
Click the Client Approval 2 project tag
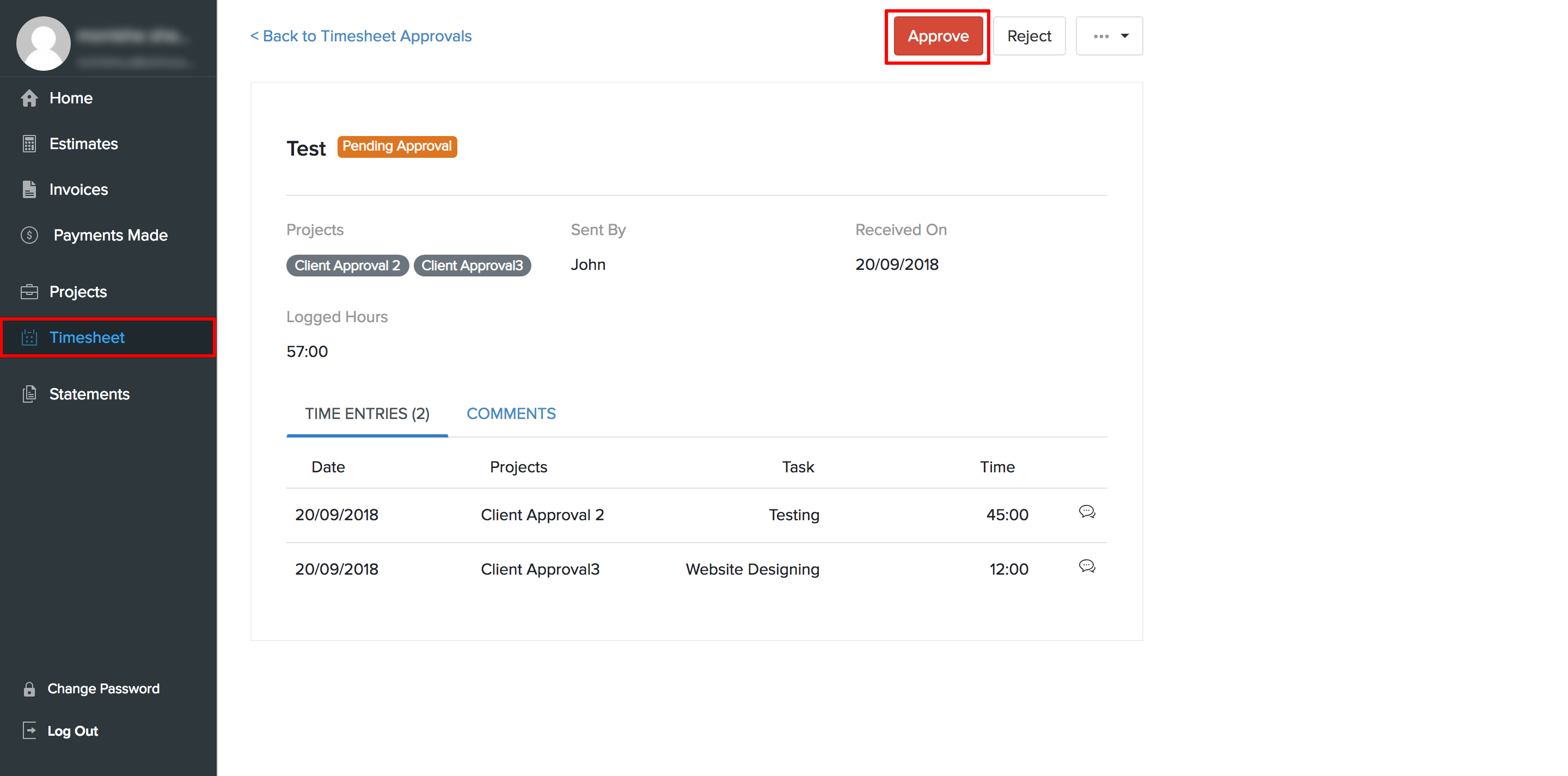[347, 266]
